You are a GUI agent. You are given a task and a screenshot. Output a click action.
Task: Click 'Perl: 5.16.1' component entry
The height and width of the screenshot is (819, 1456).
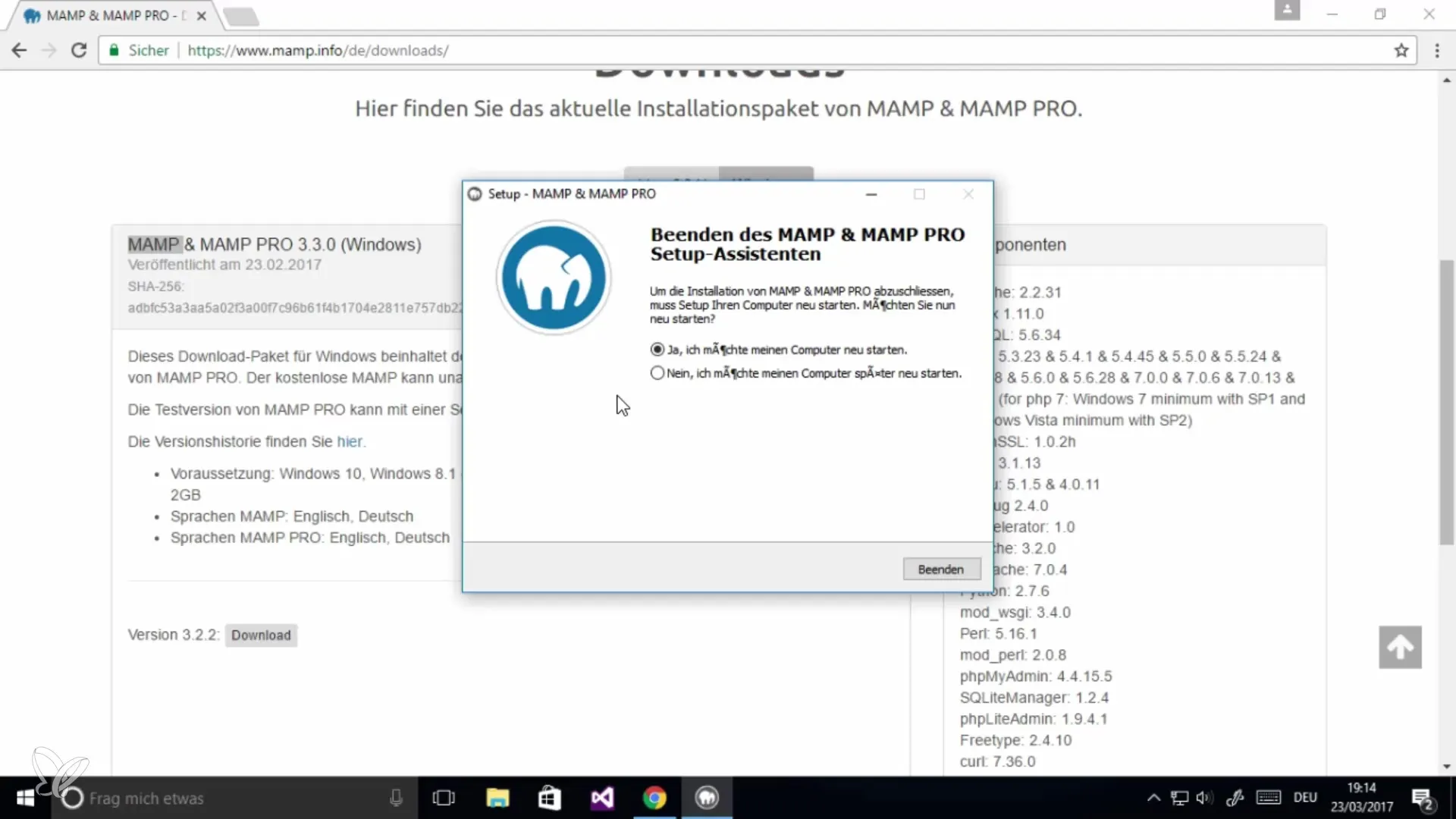[998, 634]
